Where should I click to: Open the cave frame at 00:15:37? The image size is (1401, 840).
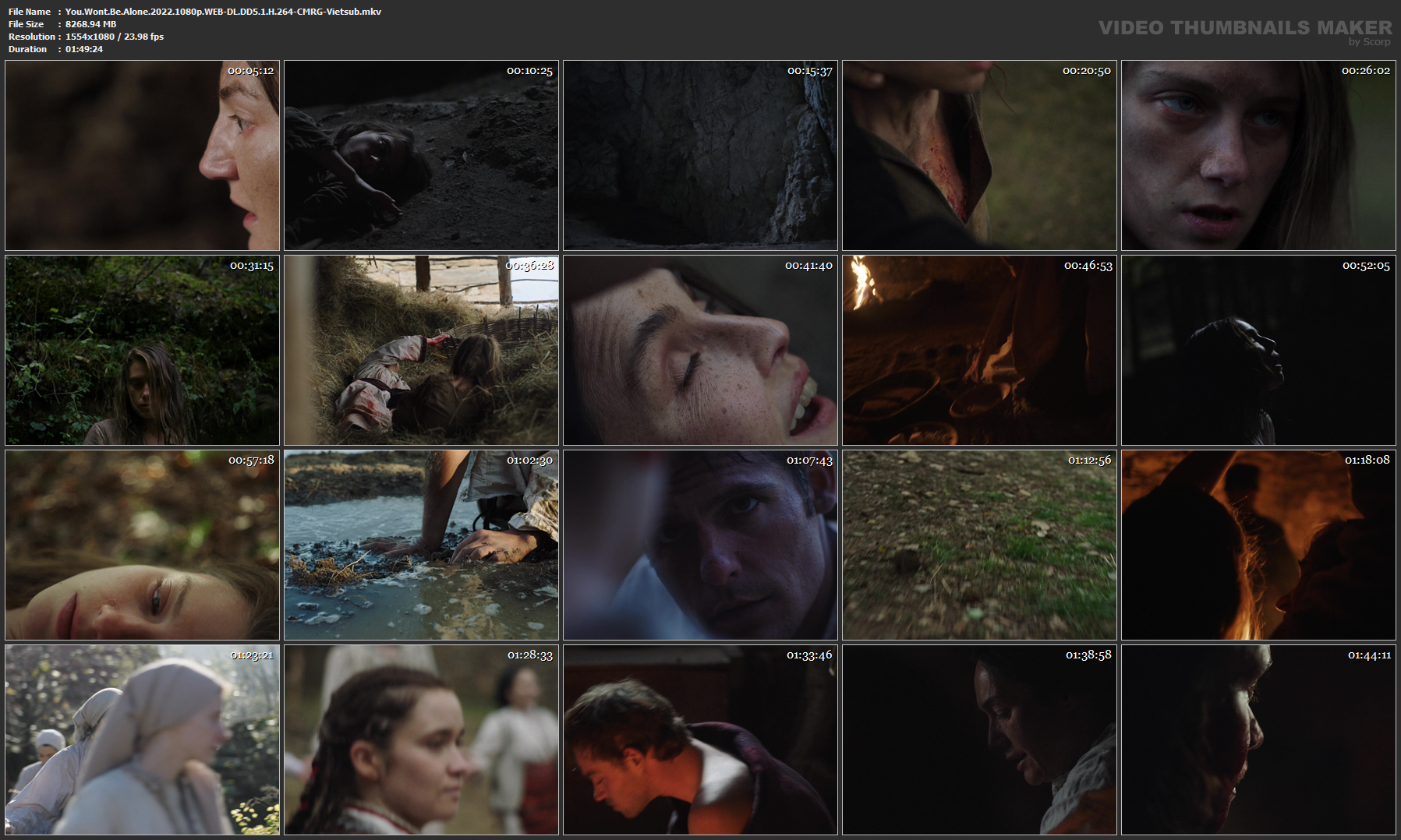pyautogui.click(x=700, y=155)
